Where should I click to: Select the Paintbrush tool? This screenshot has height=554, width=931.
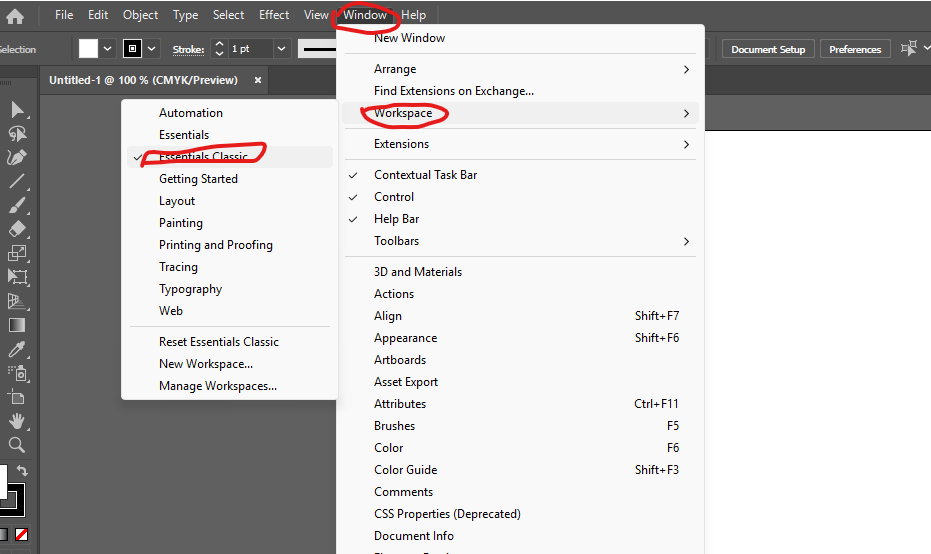[x=17, y=205]
